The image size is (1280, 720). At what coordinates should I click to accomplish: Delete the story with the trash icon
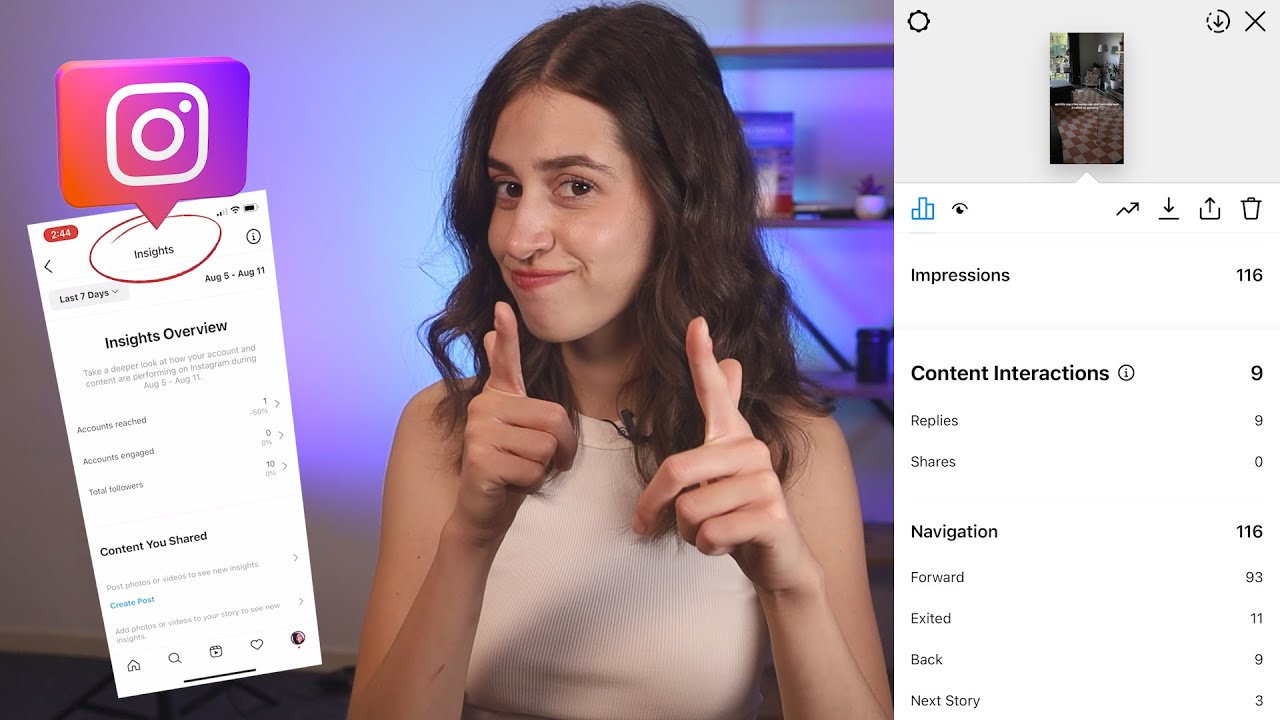(x=1251, y=209)
